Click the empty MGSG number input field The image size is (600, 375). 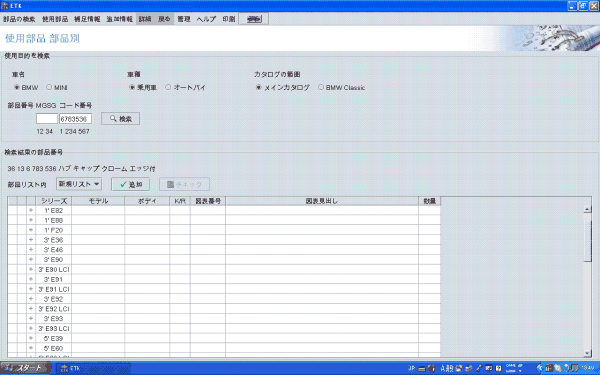47,119
